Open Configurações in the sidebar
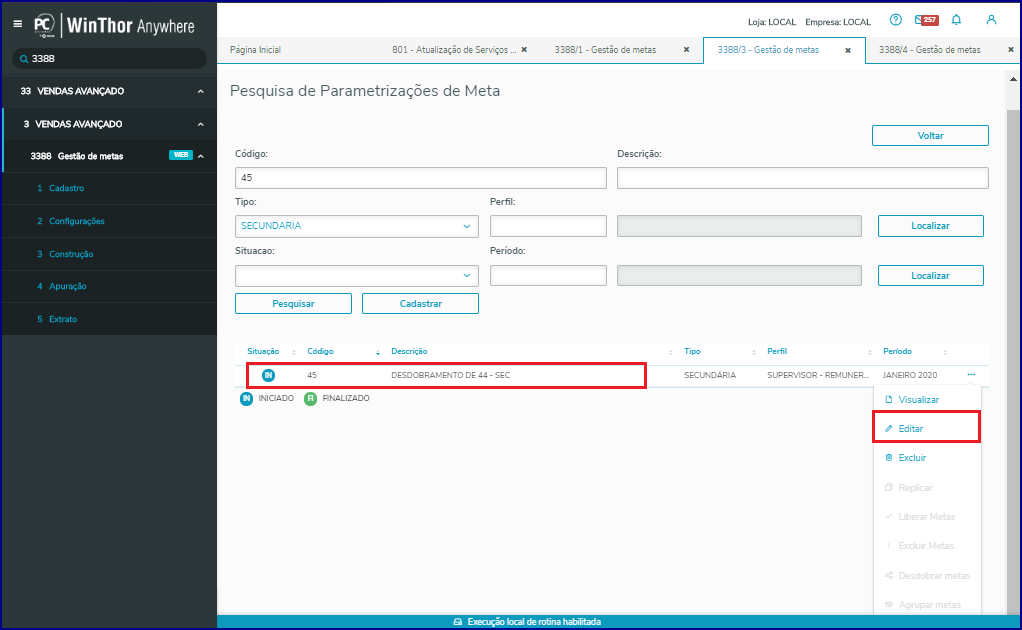Viewport: 1022px width, 630px height. point(76,222)
